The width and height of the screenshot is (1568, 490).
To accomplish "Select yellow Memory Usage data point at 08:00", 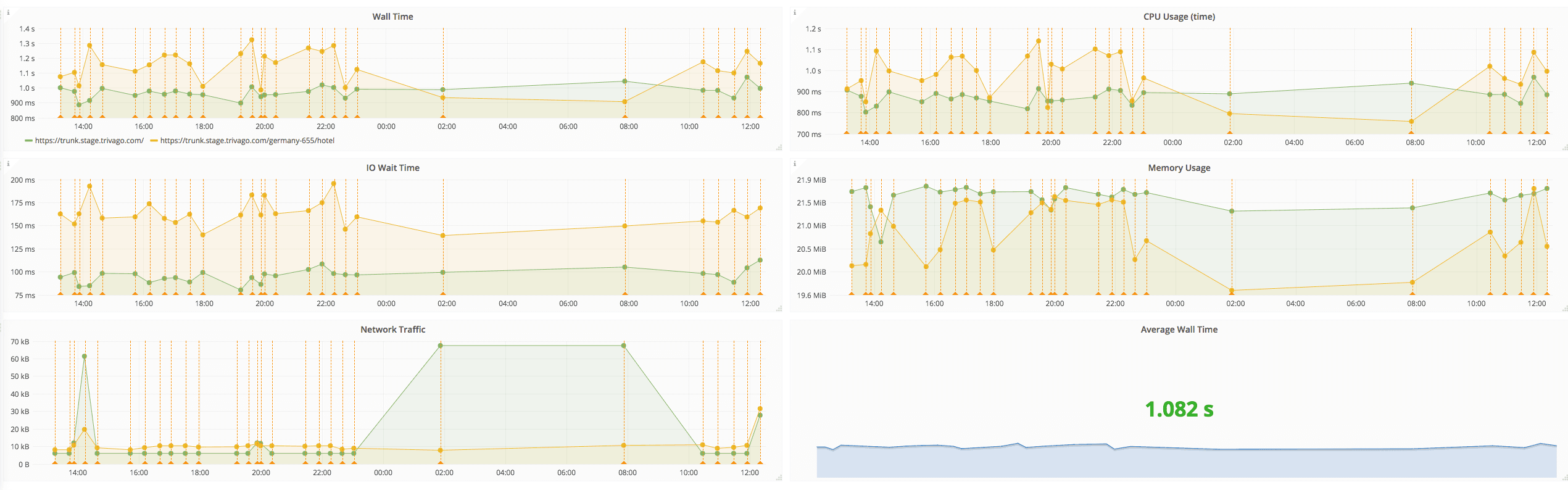I will [1412, 282].
